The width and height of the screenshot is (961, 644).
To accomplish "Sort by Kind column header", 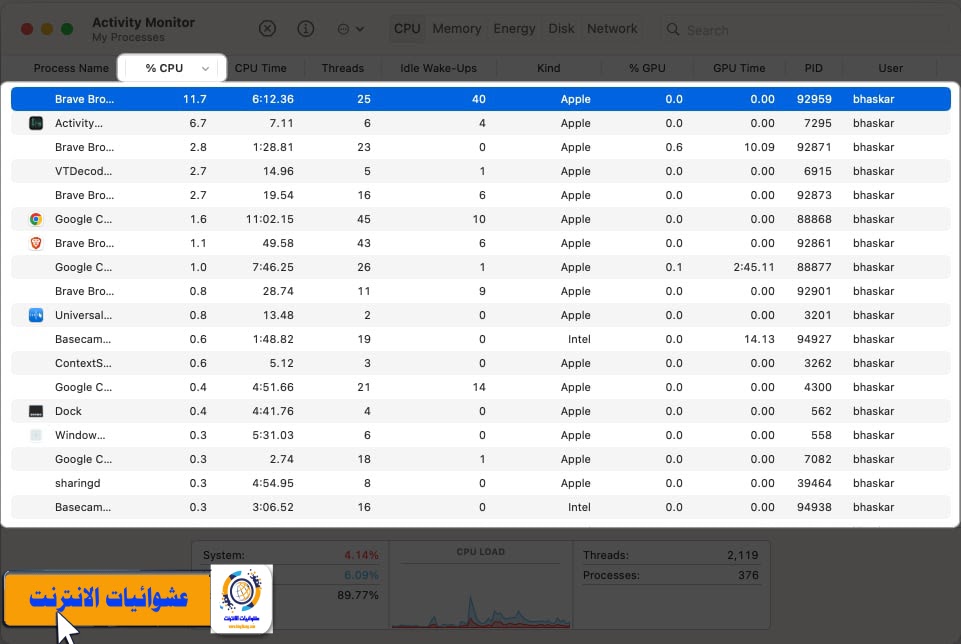I will point(549,68).
